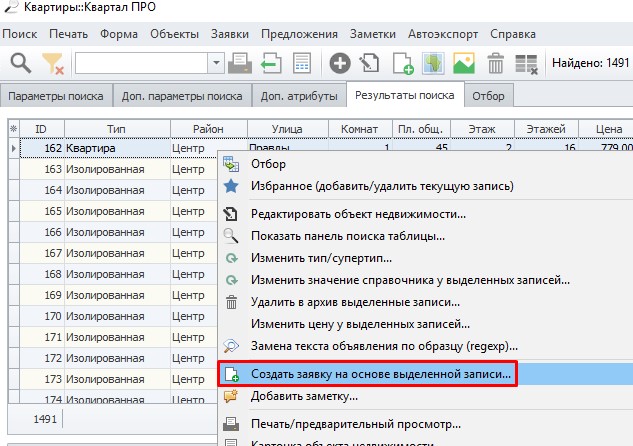Click the magnifier search icon in toolbar
This screenshot has height=446, width=633.
pos(21,63)
